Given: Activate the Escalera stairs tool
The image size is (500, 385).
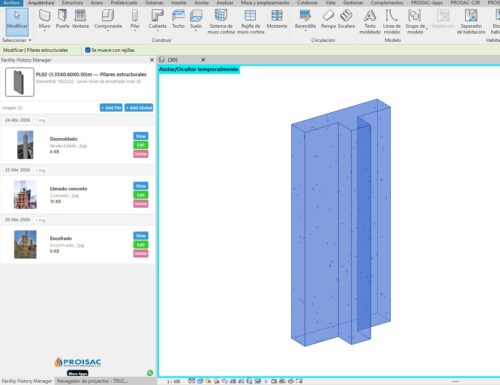Looking at the screenshot, I should coord(346,19).
